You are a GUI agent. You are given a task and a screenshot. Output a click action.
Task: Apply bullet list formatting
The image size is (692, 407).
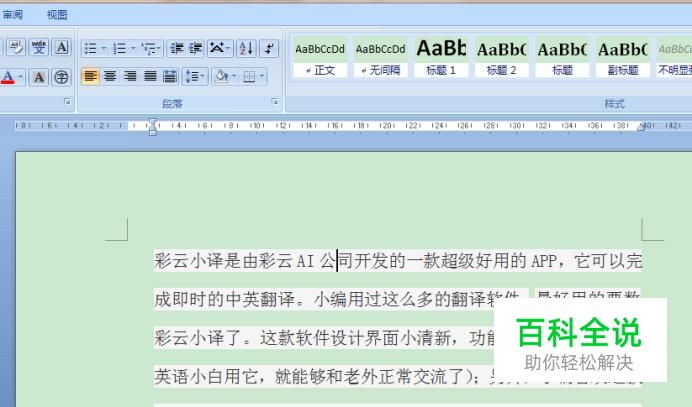[90, 48]
